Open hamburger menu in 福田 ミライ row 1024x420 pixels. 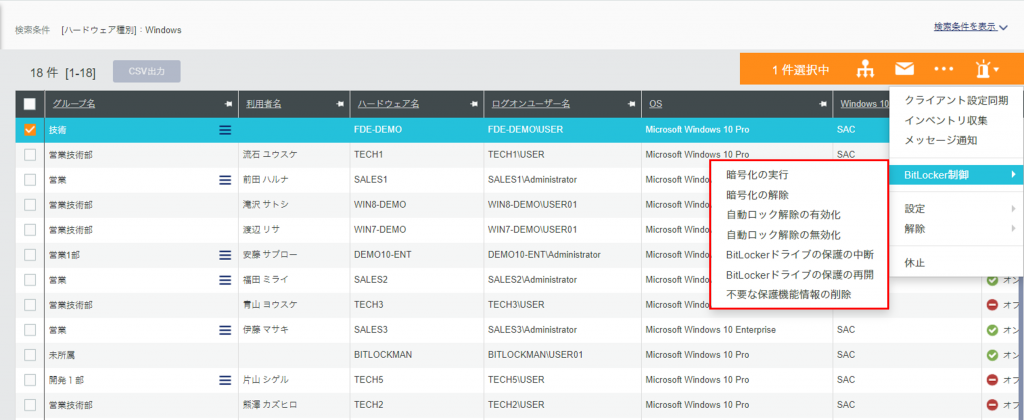point(225,280)
